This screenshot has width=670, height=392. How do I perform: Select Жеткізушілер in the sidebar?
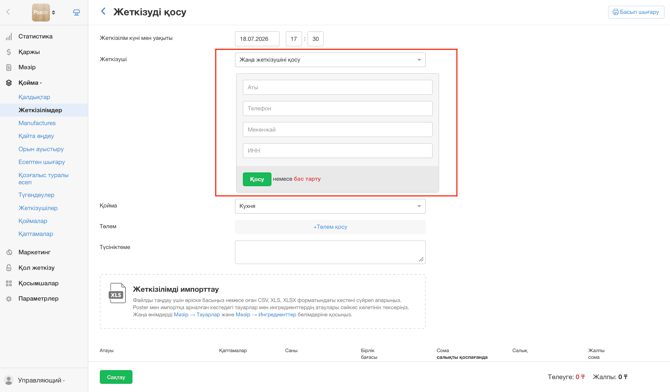pos(38,208)
